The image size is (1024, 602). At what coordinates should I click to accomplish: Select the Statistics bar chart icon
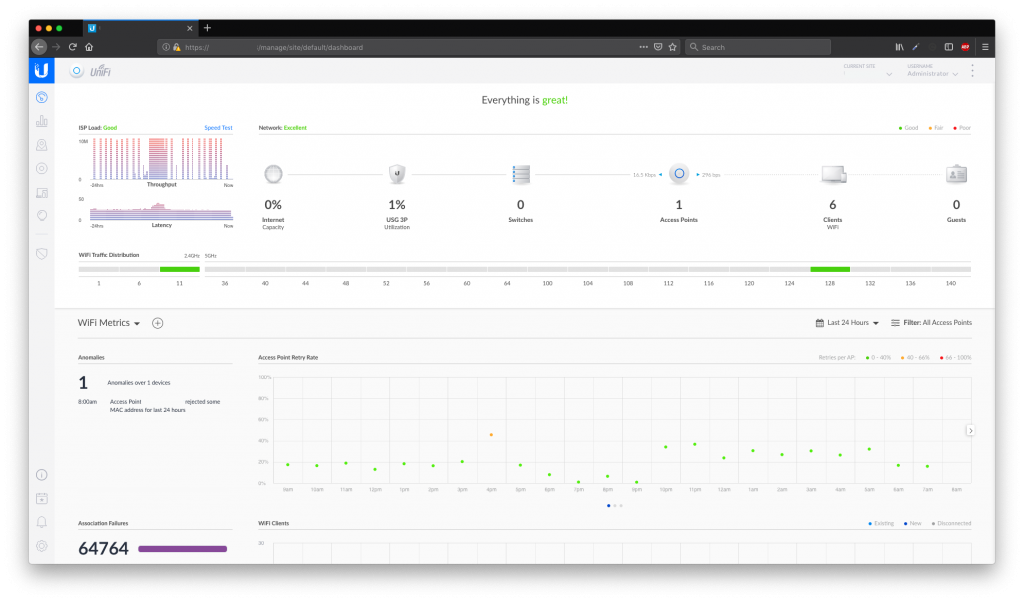coord(41,120)
